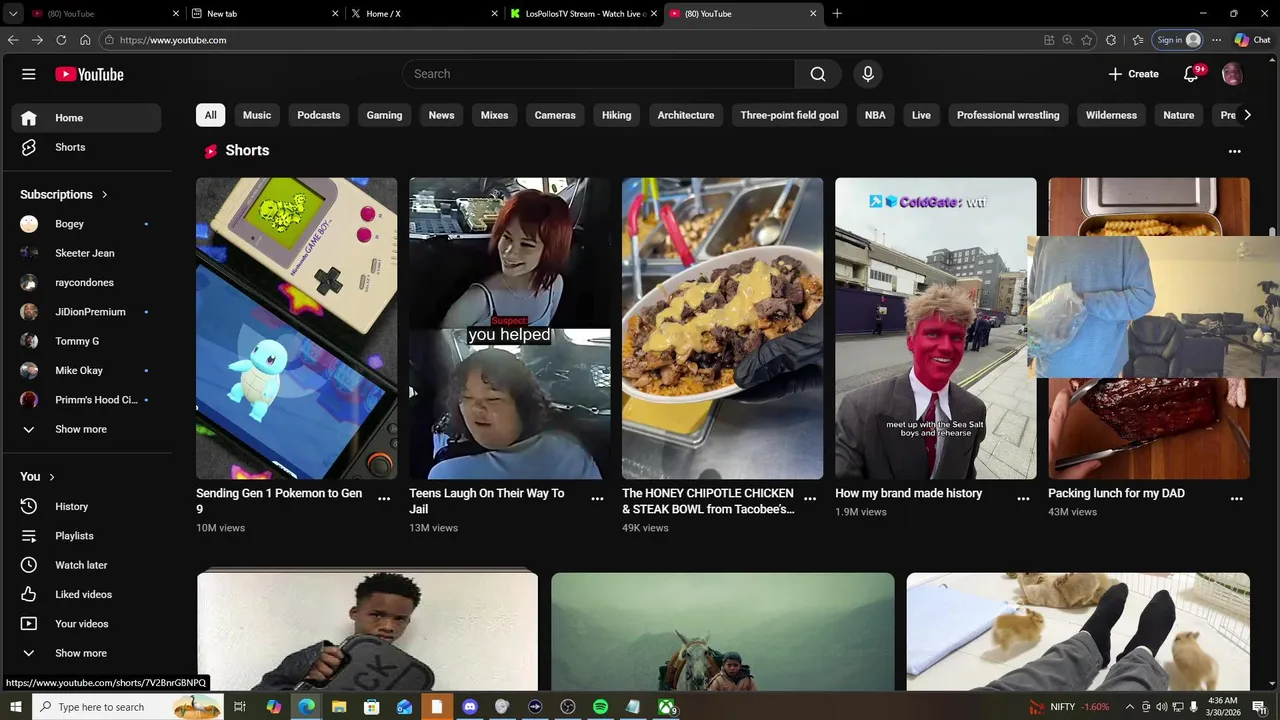The width and height of the screenshot is (1280, 720).
Task: Select the Podcasts filter chip
Action: (x=319, y=115)
